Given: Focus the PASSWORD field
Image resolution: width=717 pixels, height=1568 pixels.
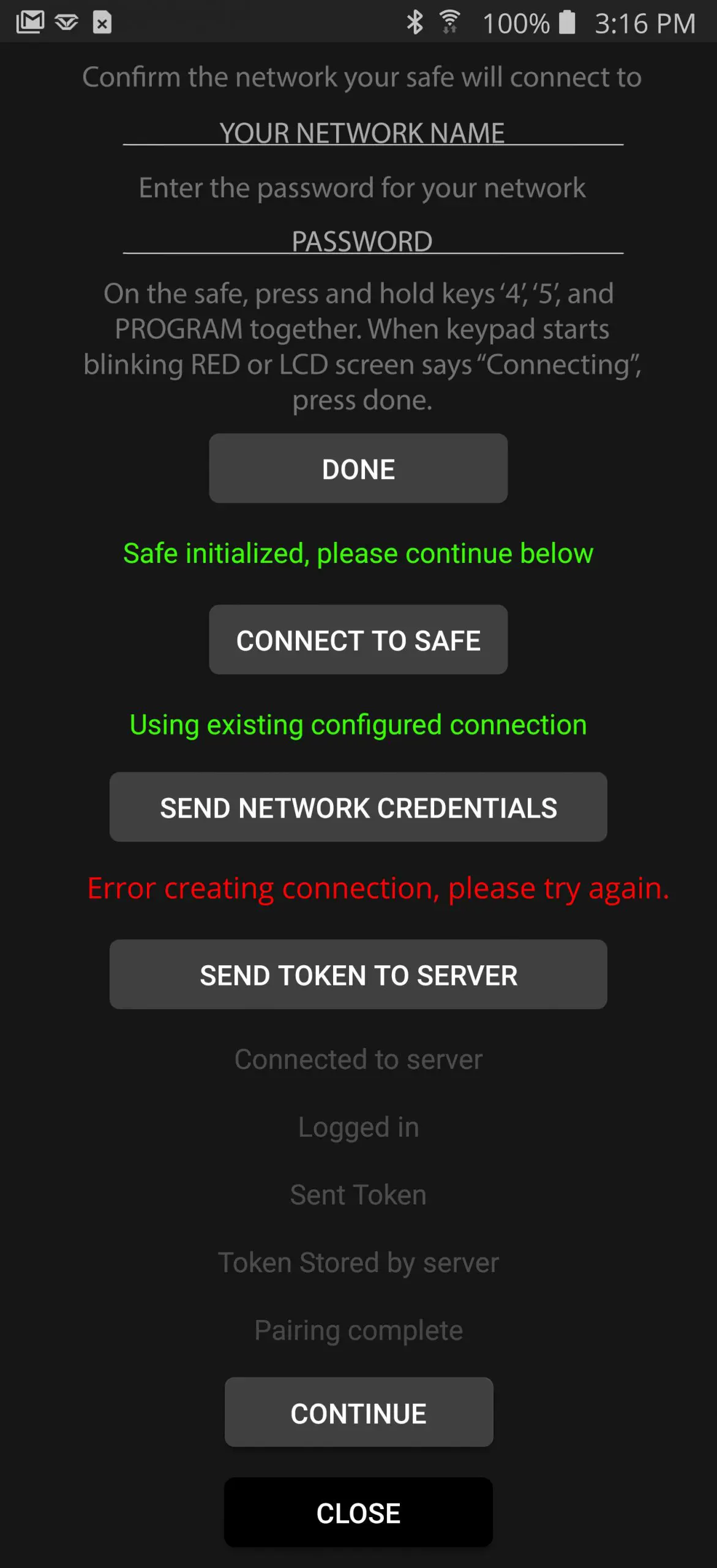Looking at the screenshot, I should (373, 241).
